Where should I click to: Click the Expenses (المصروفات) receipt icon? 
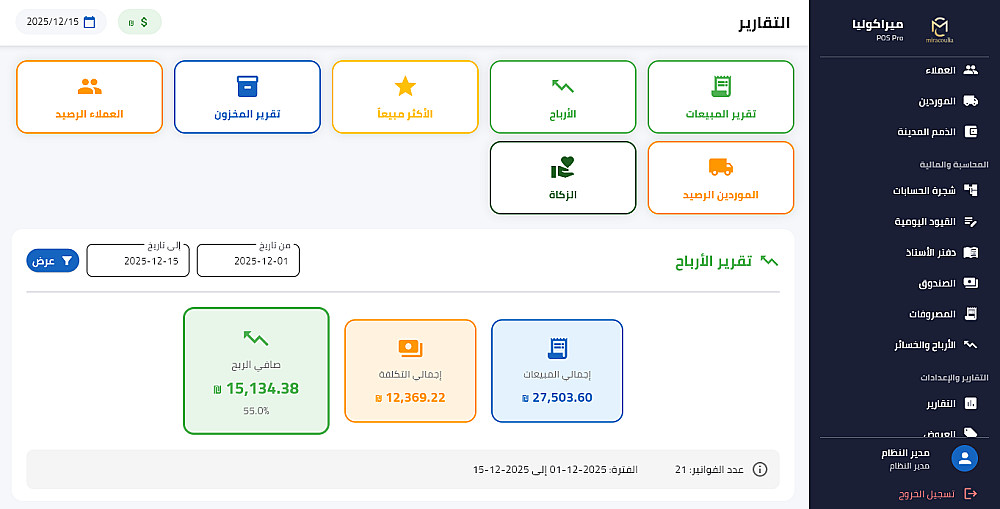(970, 314)
